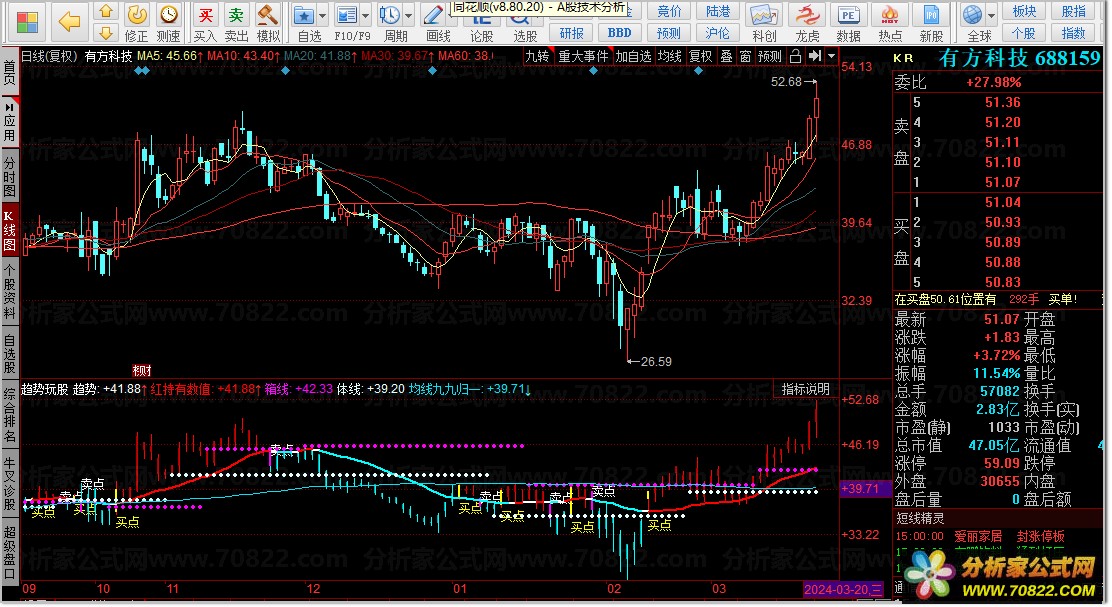Click the 2024-03-20 date marker
The width and height of the screenshot is (1112, 607).
[x=843, y=589]
